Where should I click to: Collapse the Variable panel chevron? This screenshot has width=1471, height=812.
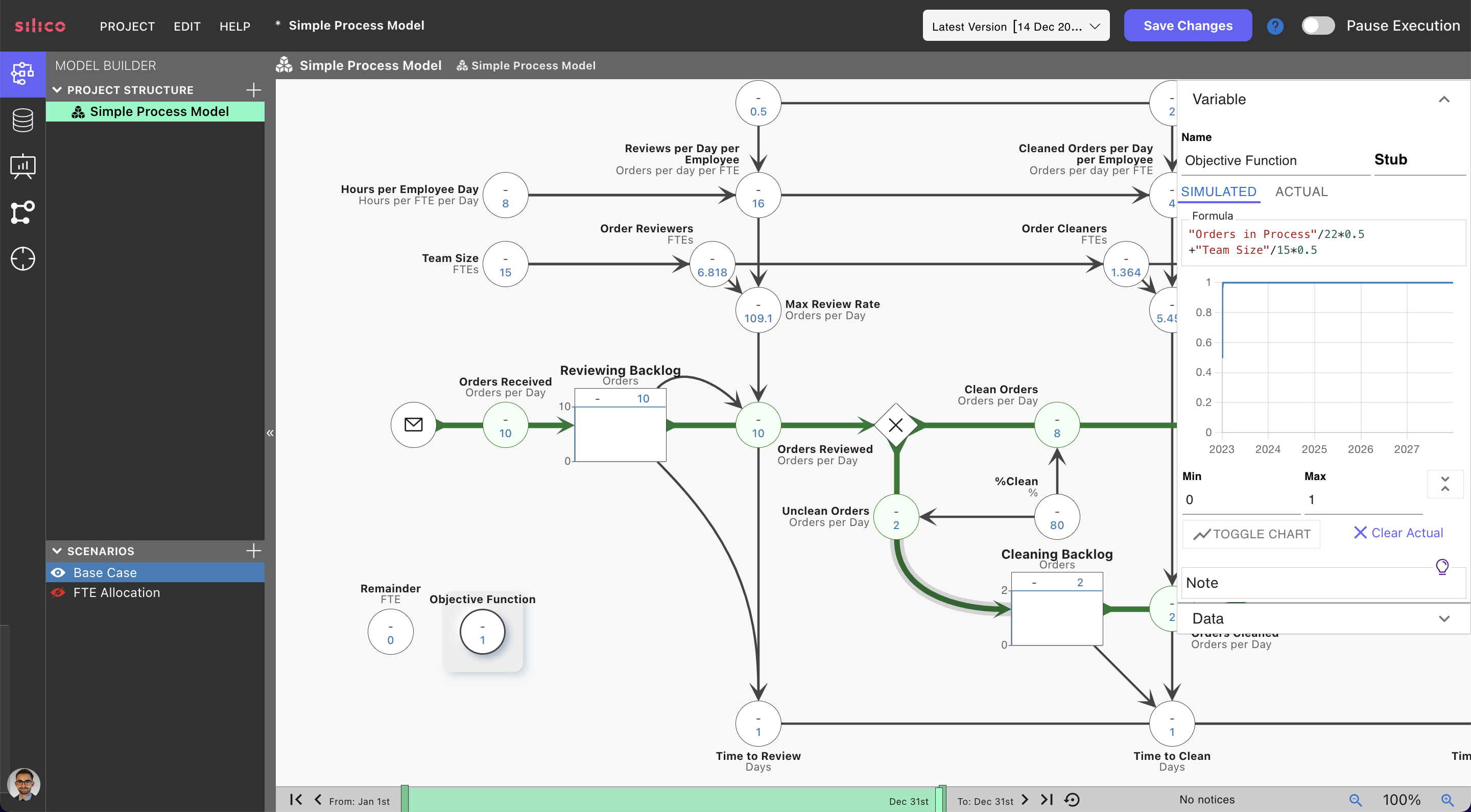pos(1443,100)
